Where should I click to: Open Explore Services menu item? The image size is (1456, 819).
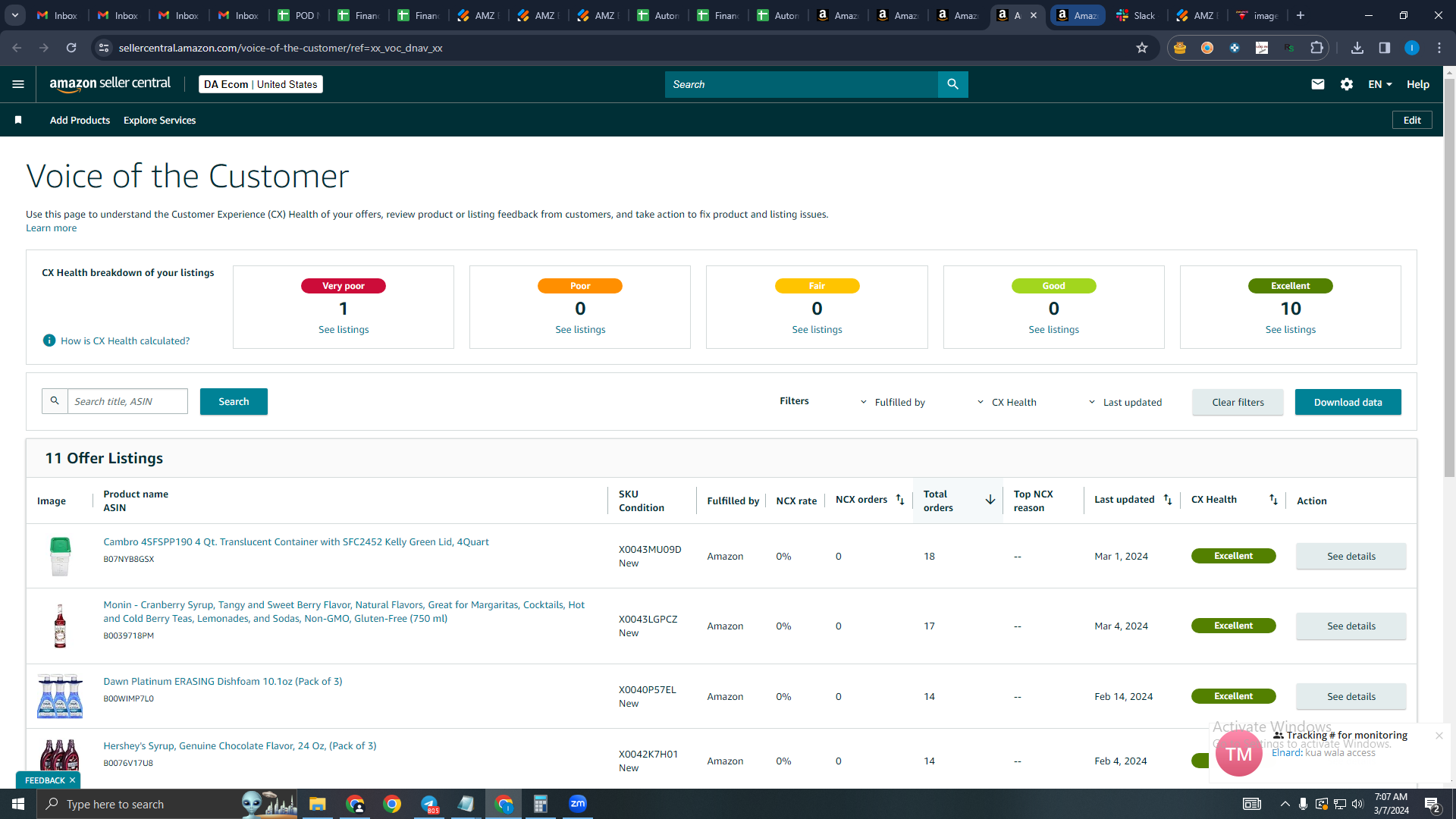pyautogui.click(x=159, y=120)
